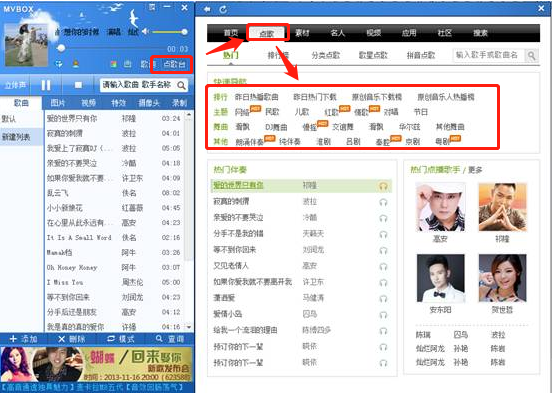Select the 新建列表 playlist
Screen dimensions: 553x395
tap(21, 137)
